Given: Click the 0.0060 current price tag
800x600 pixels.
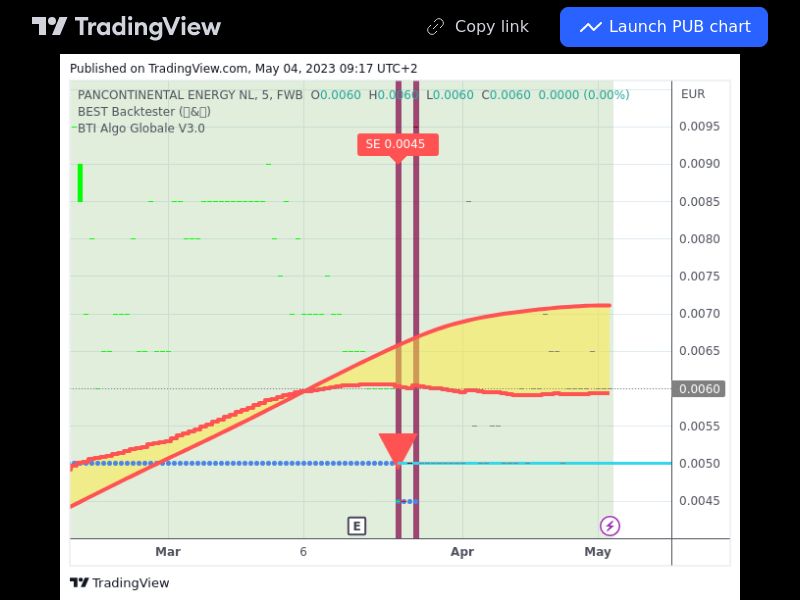Looking at the screenshot, I should coord(698,389).
